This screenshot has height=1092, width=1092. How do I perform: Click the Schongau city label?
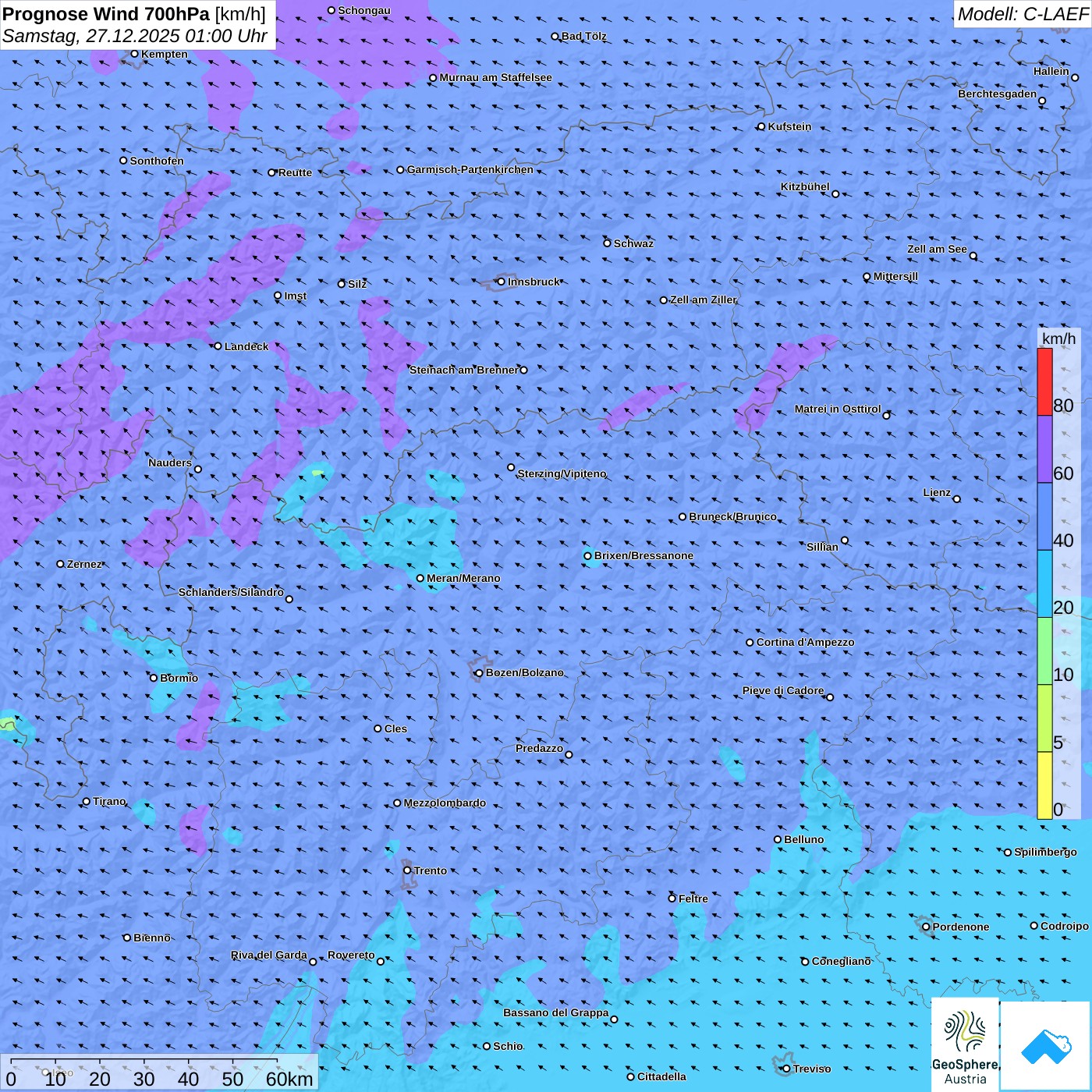click(364, 10)
